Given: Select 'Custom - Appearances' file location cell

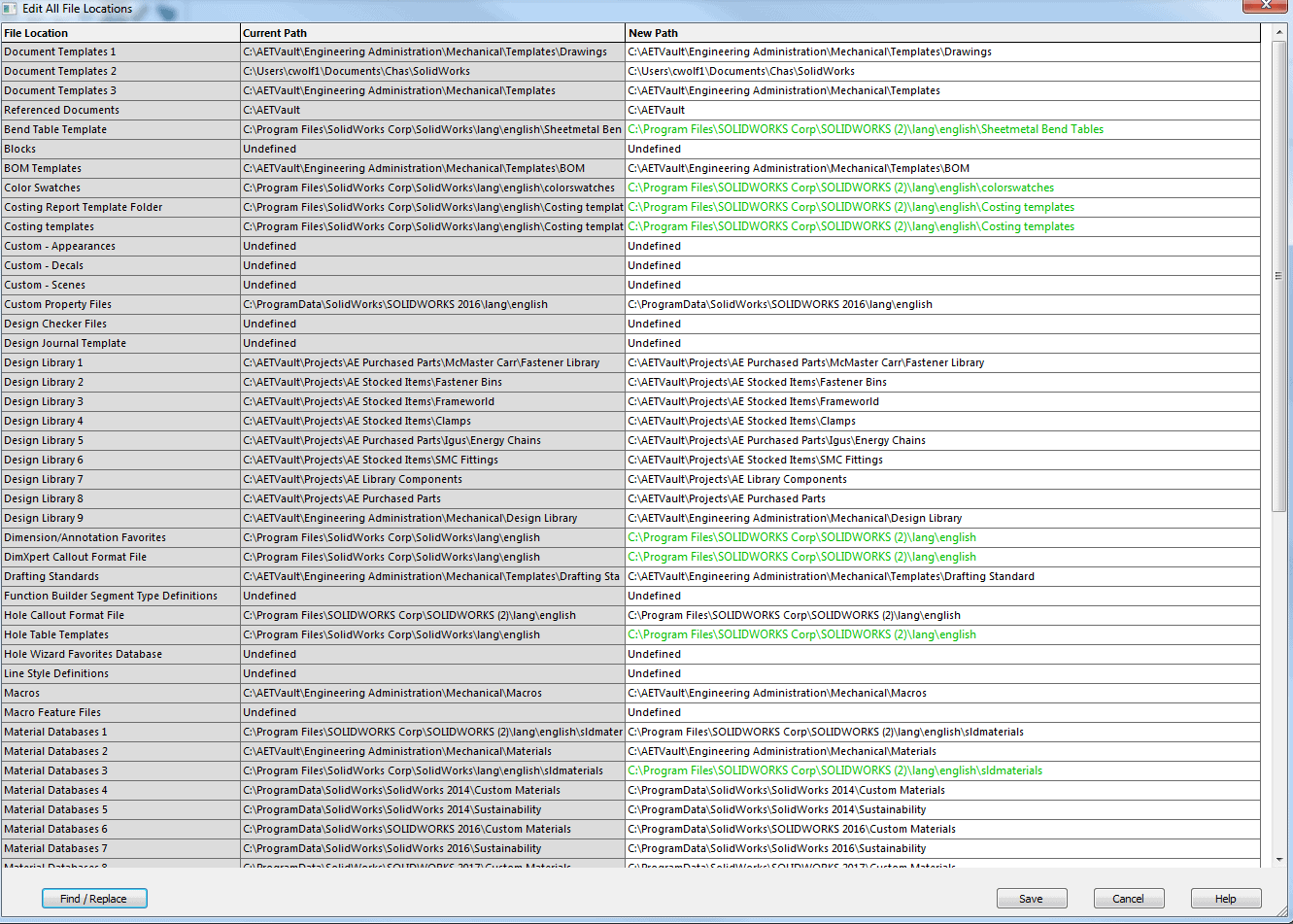Looking at the screenshot, I should tap(120, 246).
